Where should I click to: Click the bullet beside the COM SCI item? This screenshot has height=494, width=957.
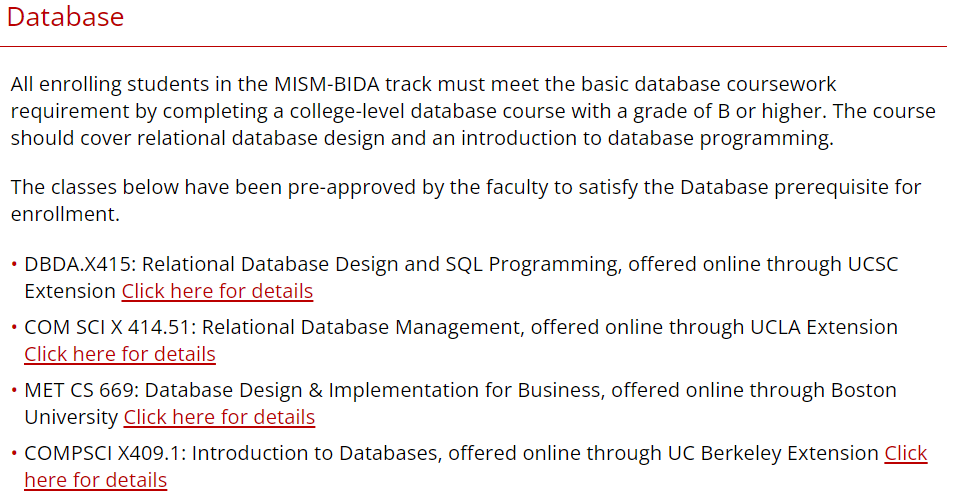tap(14, 327)
